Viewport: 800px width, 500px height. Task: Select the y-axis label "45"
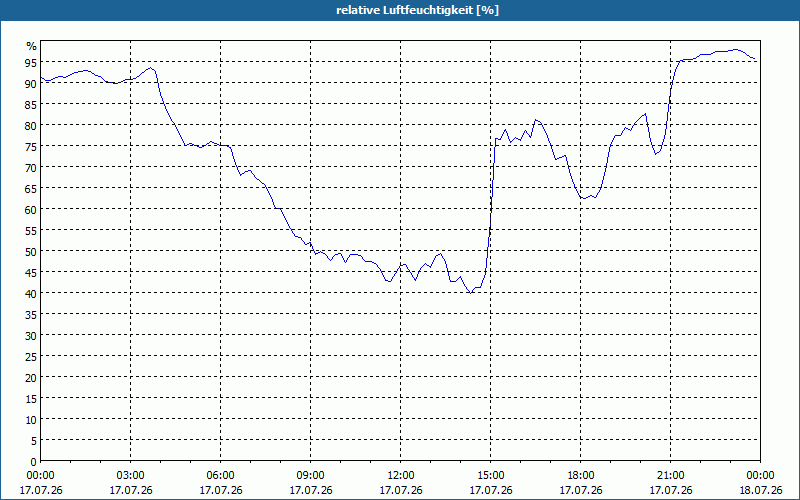point(31,272)
